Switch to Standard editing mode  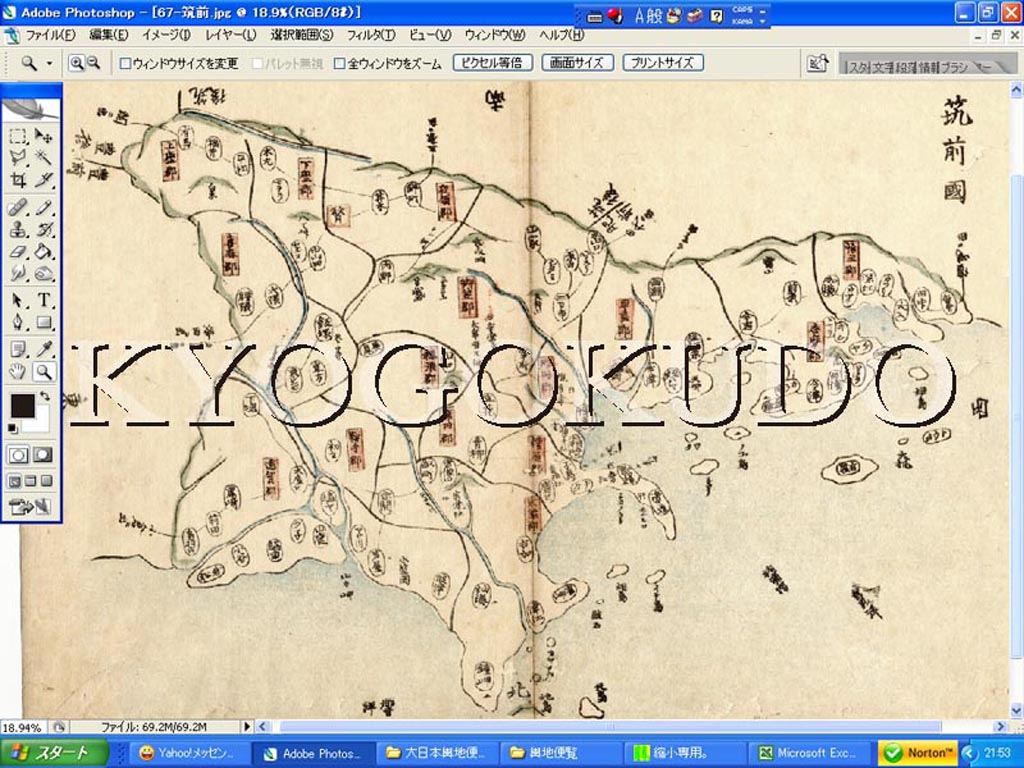point(18,455)
